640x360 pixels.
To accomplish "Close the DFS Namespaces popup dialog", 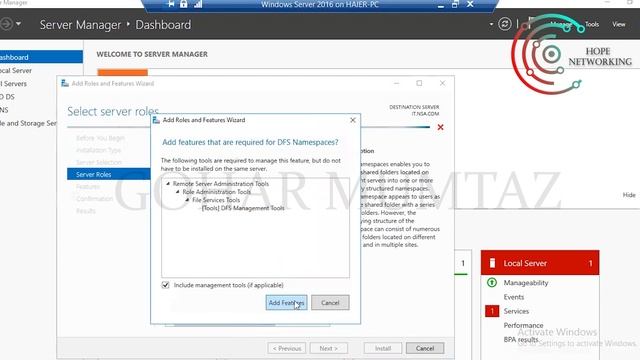I will click(x=353, y=120).
